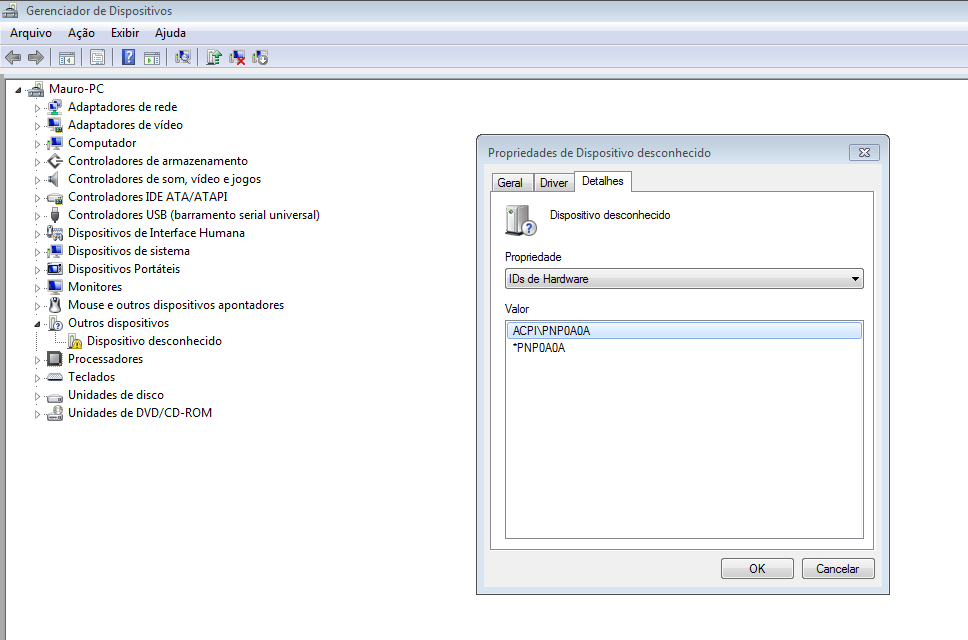The image size is (968, 640).
Task: Click the Controladores IDE ATA/ATAPI icon
Action: (55, 198)
